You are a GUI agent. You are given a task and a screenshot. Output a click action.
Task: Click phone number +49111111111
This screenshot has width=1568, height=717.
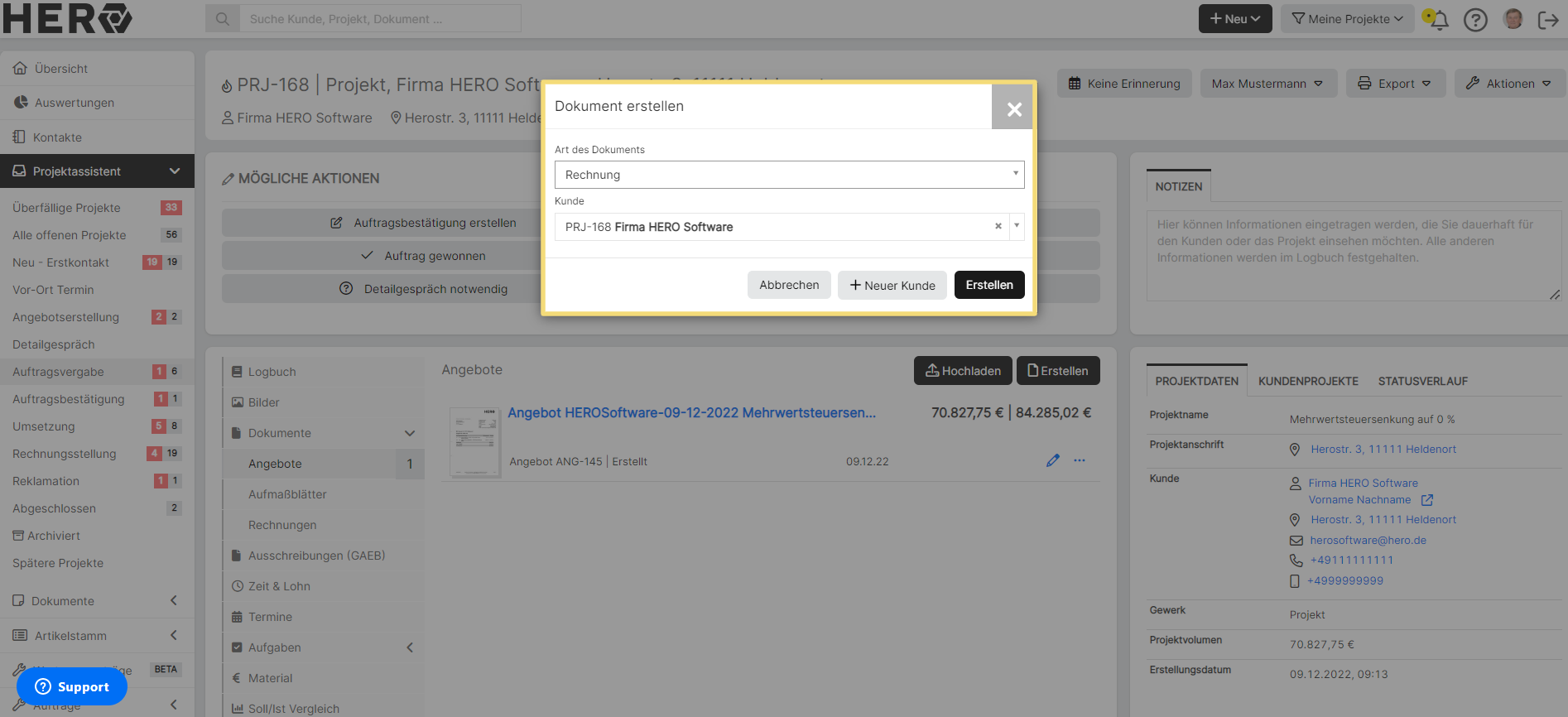(x=1352, y=561)
